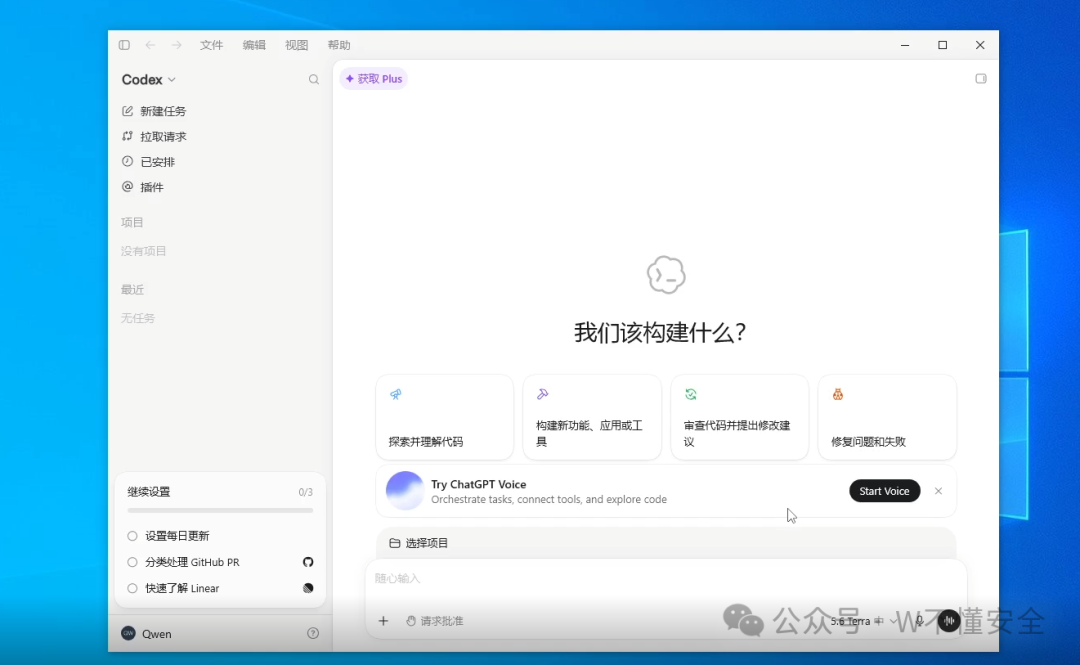Click the 继续设置 progress bar
Viewport: 1080px width, 665px height.
pyautogui.click(x=220, y=511)
